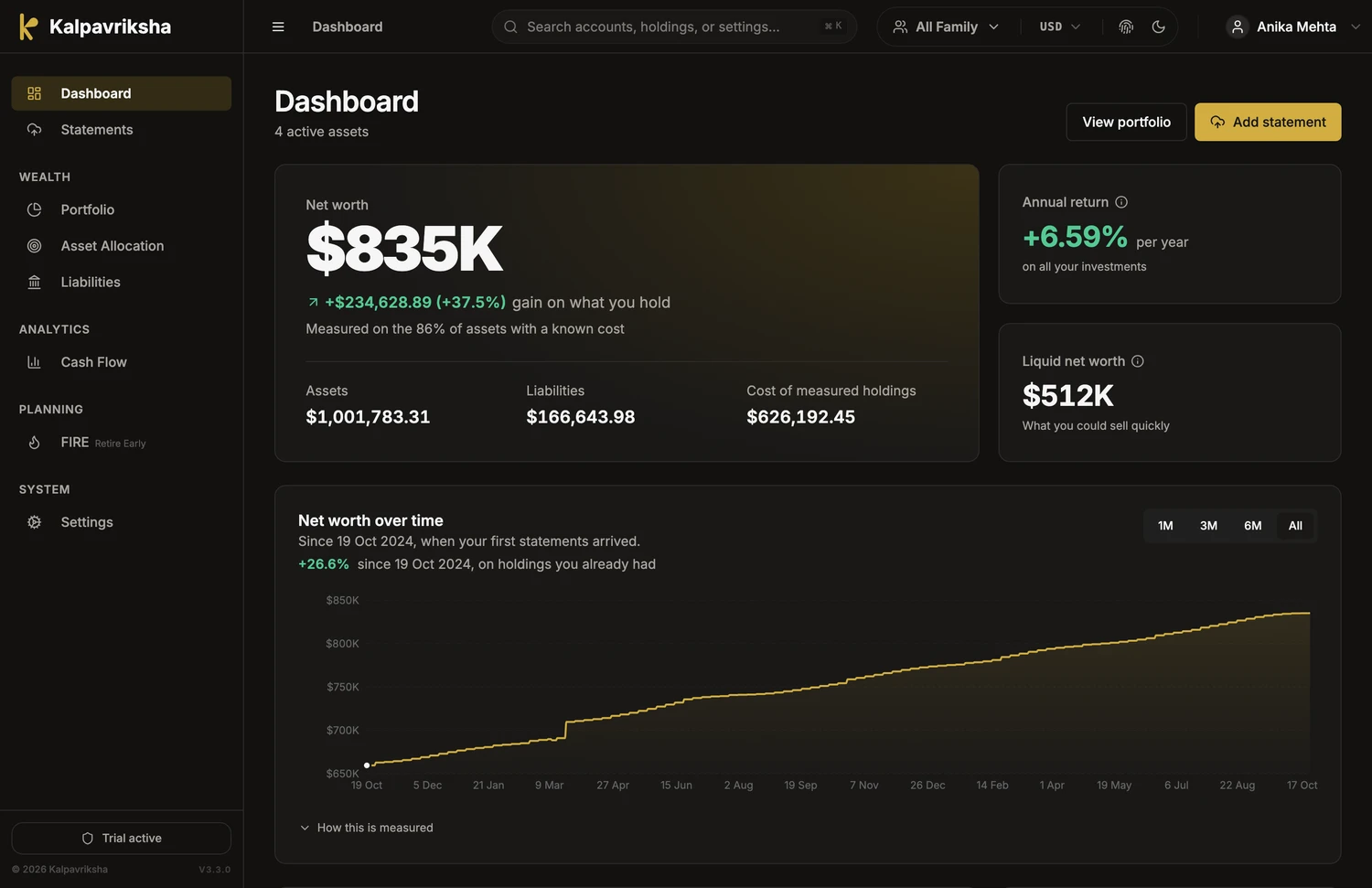Click the +$234,628.89 (+37.5%) gain text
Screen dimensions: 1372x888
[x=415, y=303]
